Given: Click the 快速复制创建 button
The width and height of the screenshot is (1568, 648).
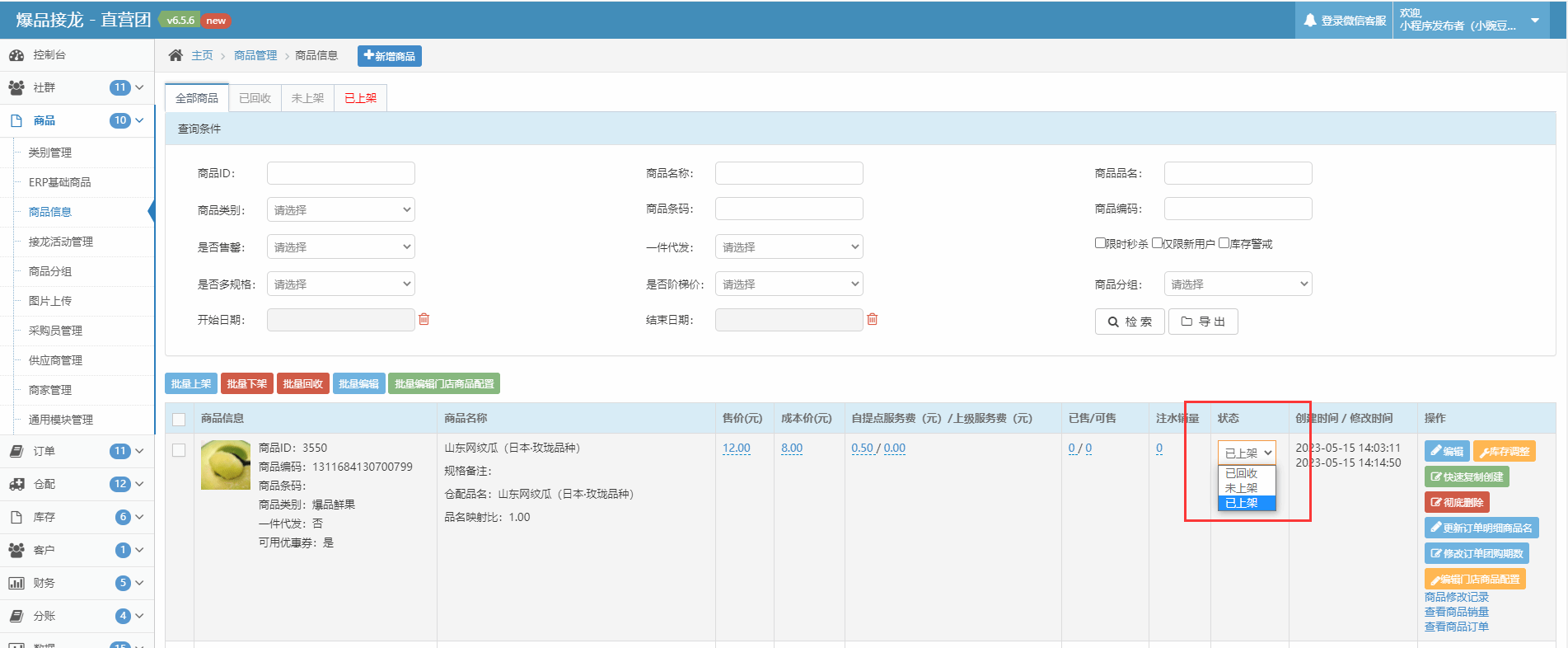Looking at the screenshot, I should click(x=1467, y=477).
